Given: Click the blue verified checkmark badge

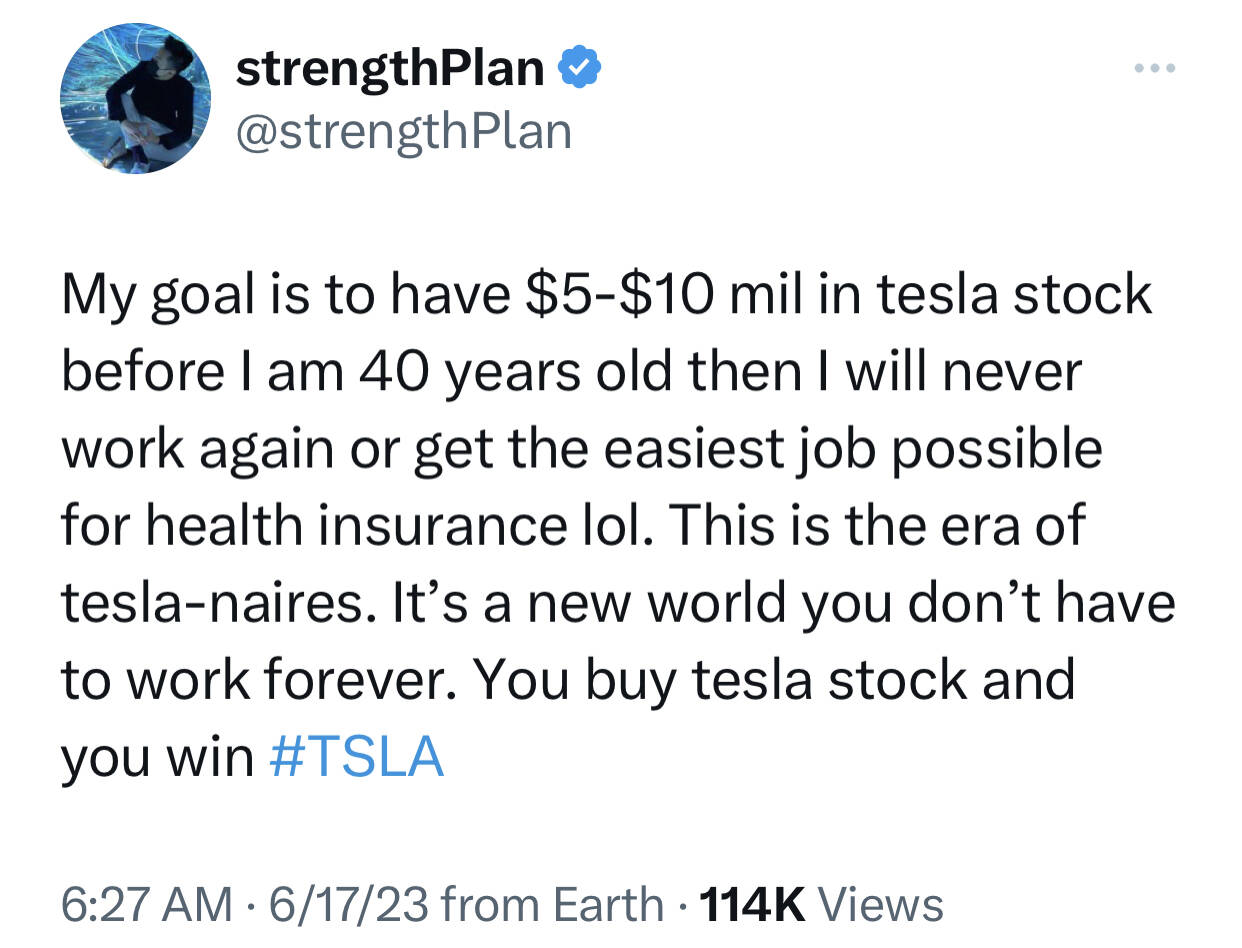Looking at the screenshot, I should (579, 70).
